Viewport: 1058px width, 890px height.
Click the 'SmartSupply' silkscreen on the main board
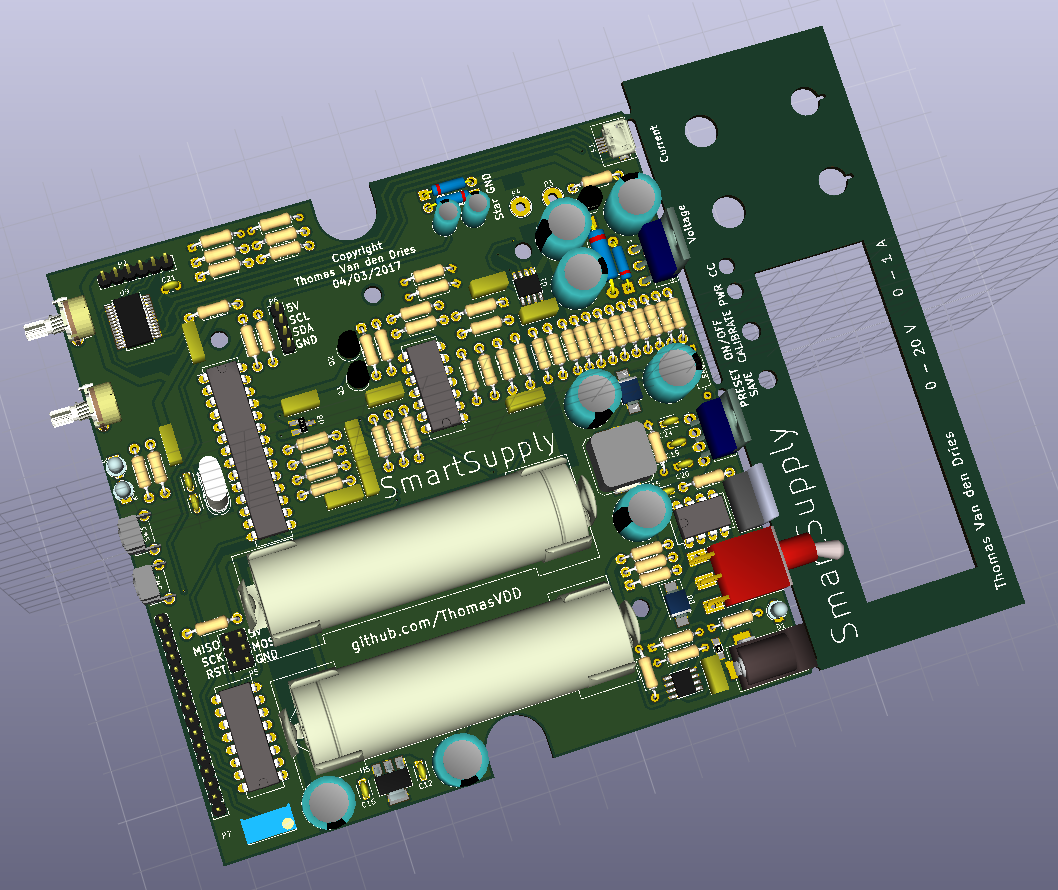point(469,464)
